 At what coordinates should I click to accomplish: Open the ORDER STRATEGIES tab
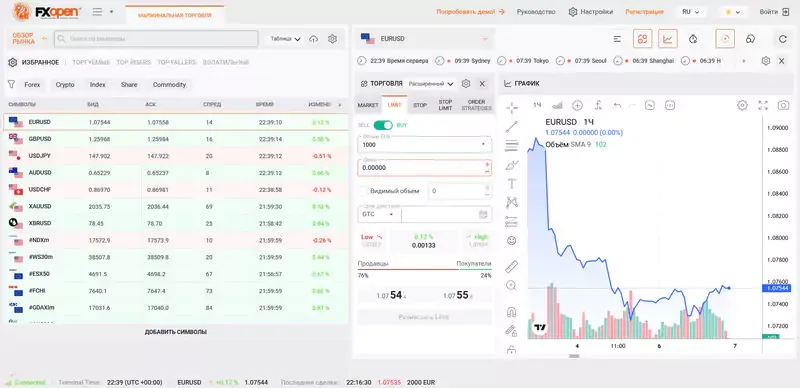(477, 105)
